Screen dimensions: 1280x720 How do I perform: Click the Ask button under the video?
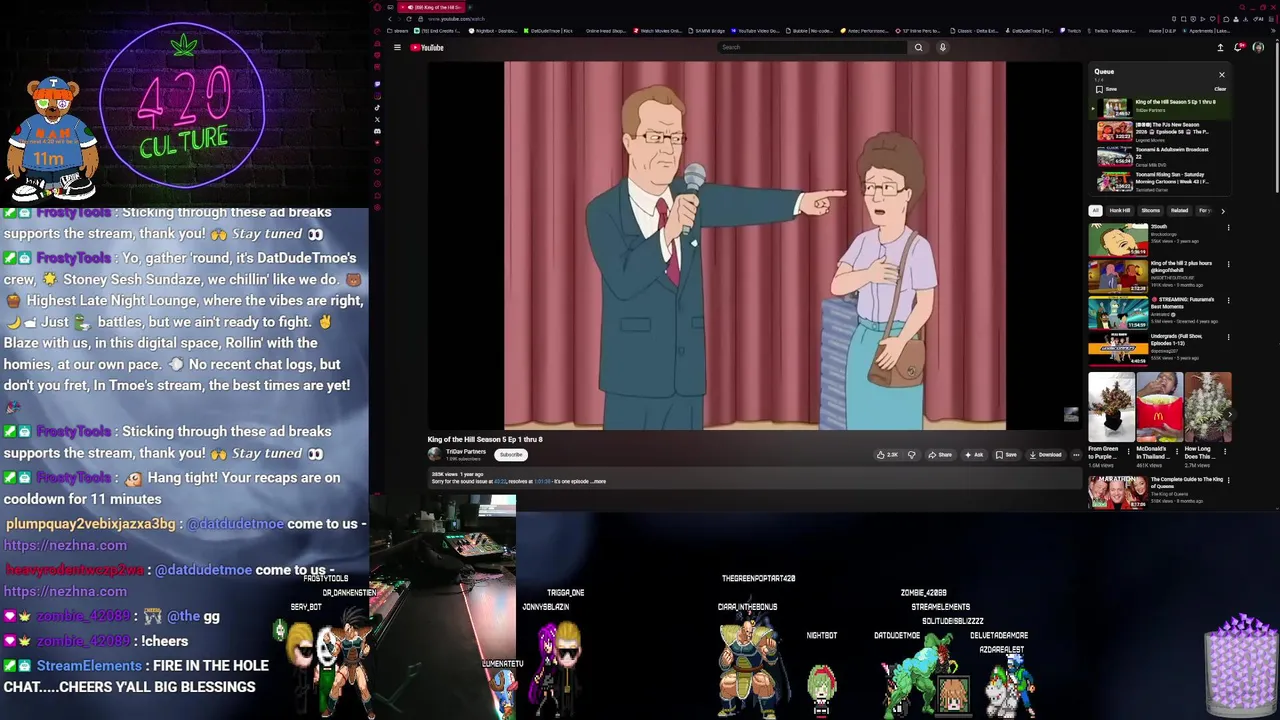pyautogui.click(x=974, y=455)
